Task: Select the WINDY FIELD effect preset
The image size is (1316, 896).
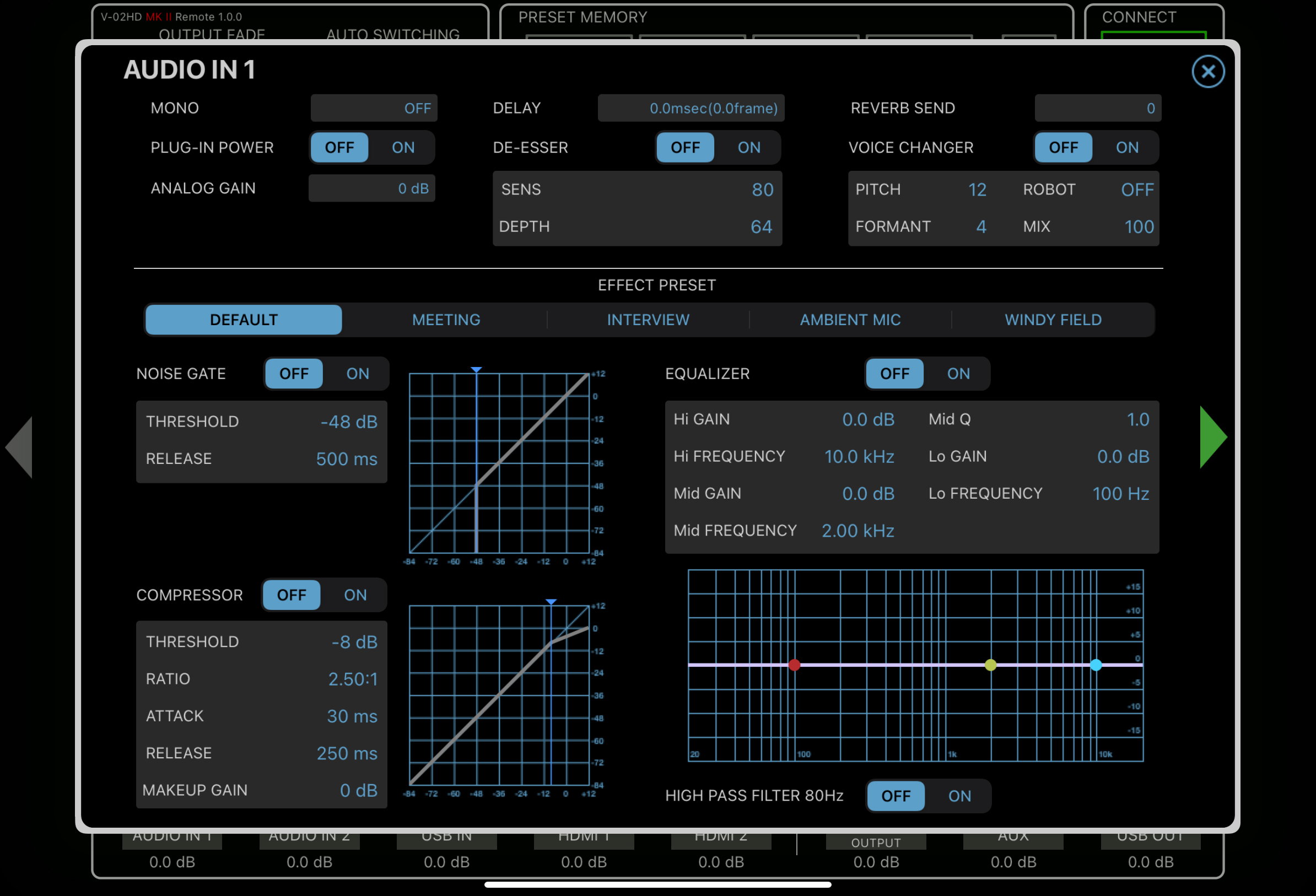Action: (x=1053, y=320)
